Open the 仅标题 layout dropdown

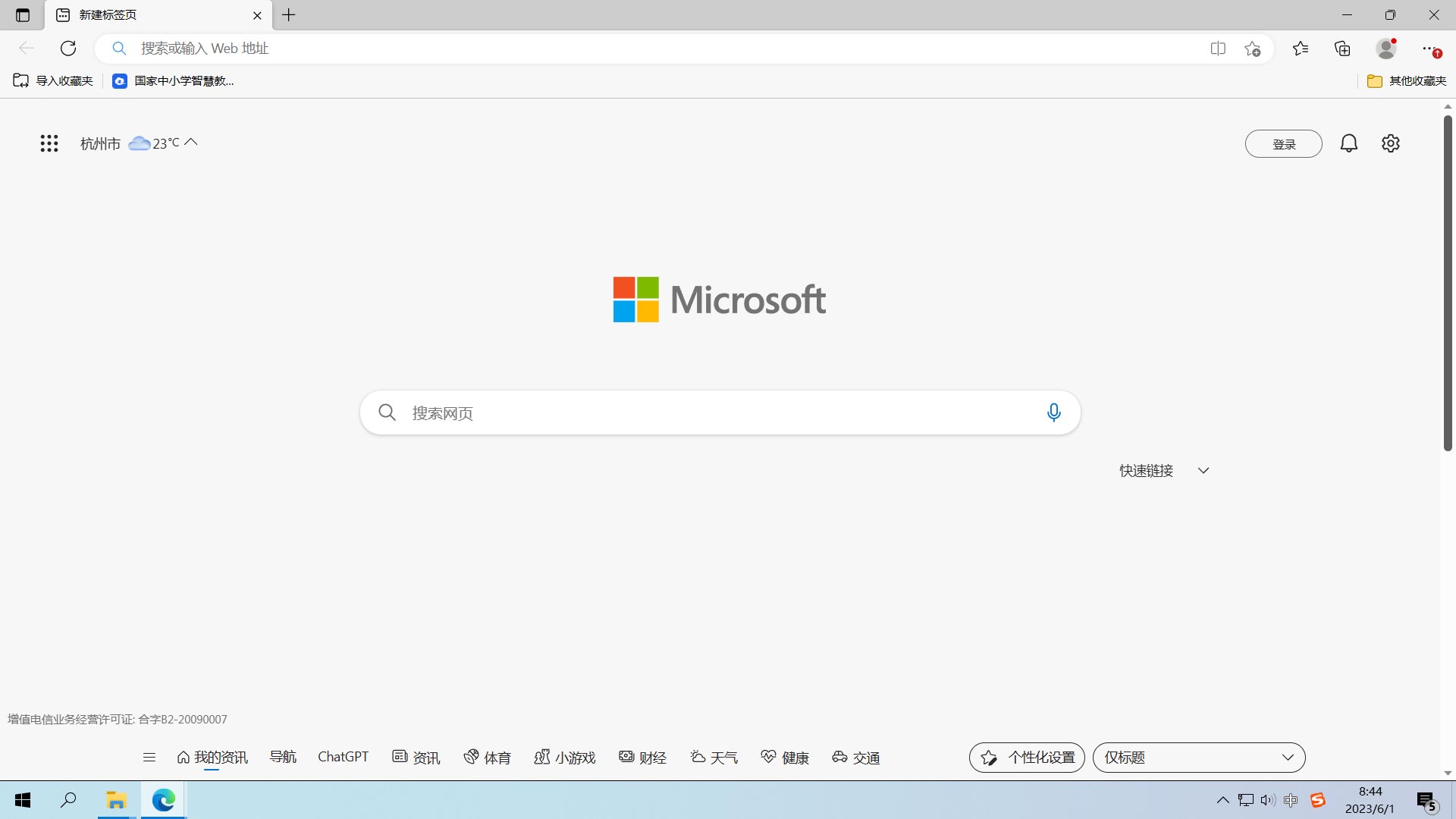click(1198, 758)
